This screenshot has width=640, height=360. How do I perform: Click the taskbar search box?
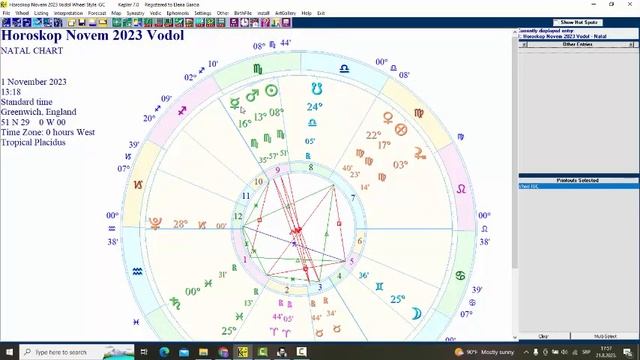pos(77,352)
